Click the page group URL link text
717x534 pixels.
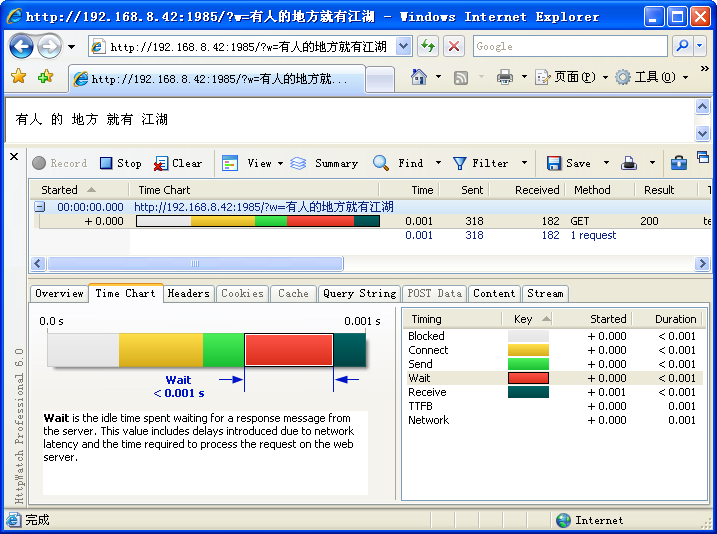click(x=264, y=207)
